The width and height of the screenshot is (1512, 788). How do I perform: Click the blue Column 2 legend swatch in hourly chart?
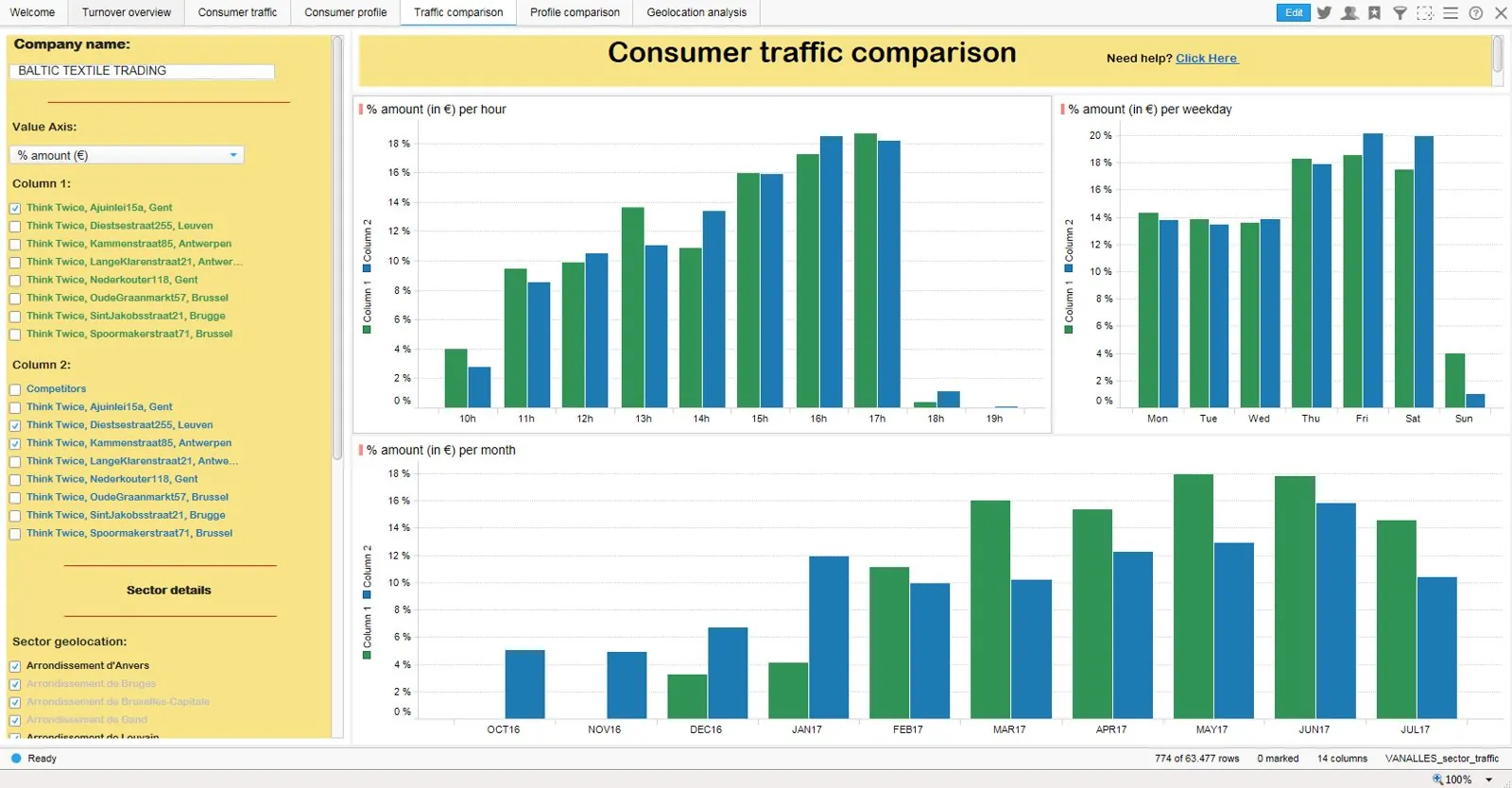click(x=368, y=268)
